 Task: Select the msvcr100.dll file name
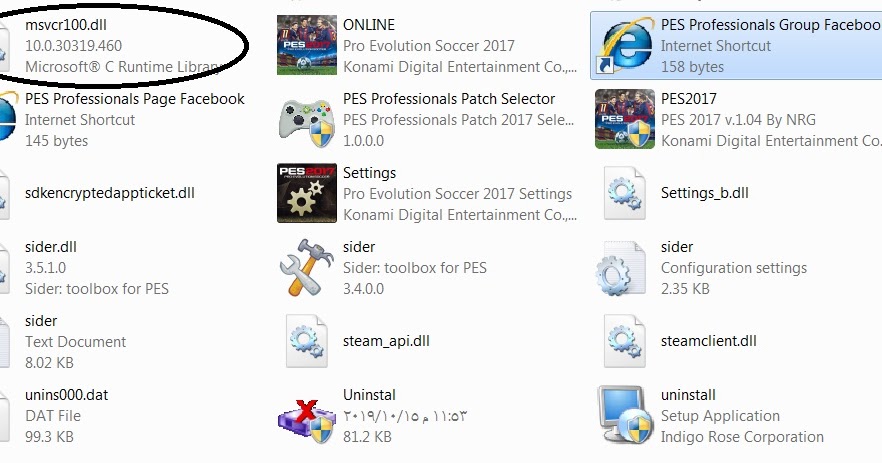[66, 25]
